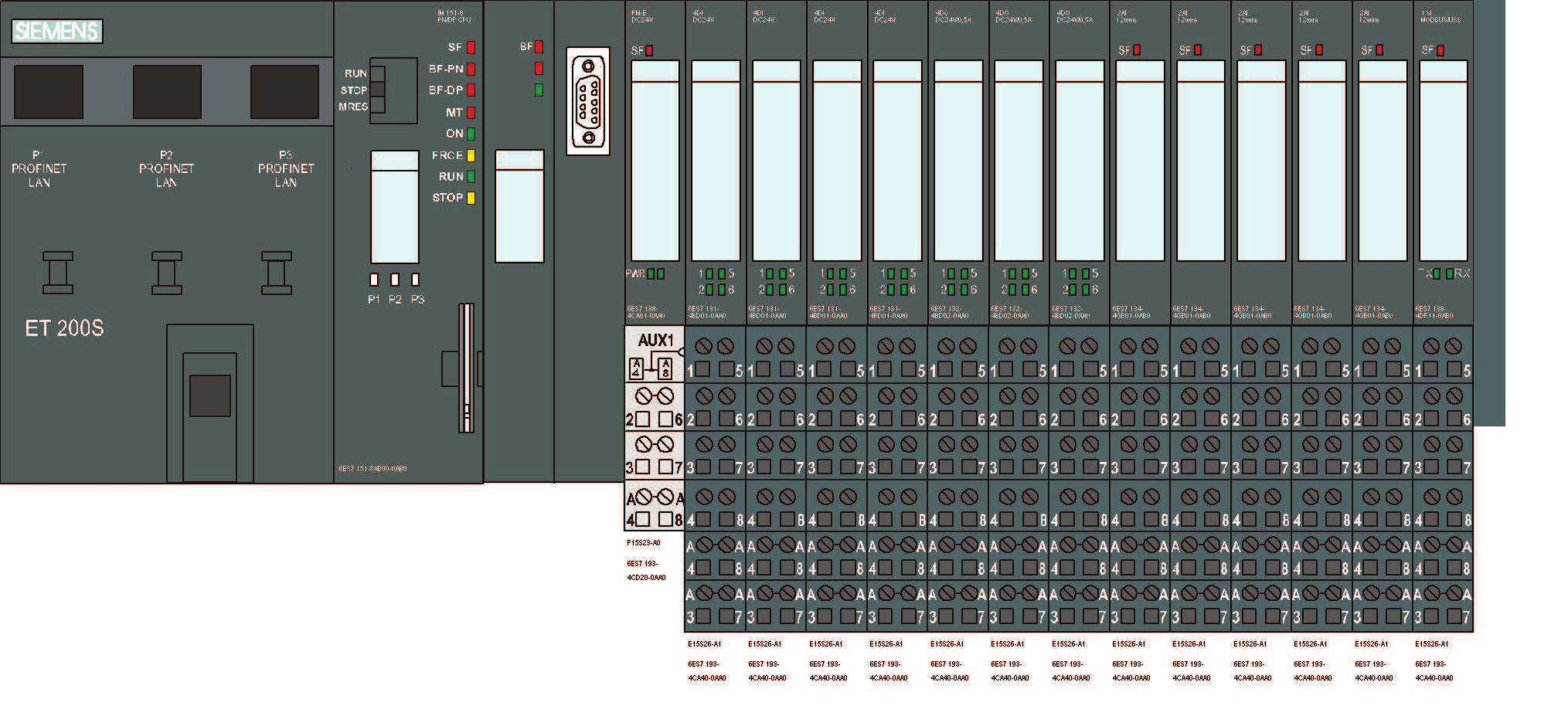Click the ET 200S label
The width and height of the screenshot is (1568, 706).
64,328
